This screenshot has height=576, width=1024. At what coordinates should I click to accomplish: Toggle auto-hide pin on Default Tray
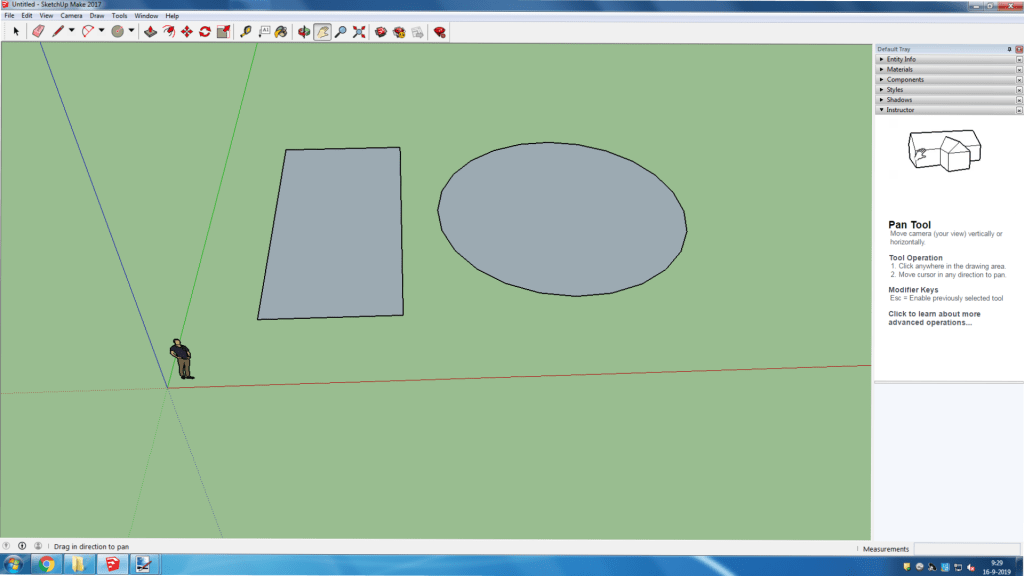[1009, 49]
